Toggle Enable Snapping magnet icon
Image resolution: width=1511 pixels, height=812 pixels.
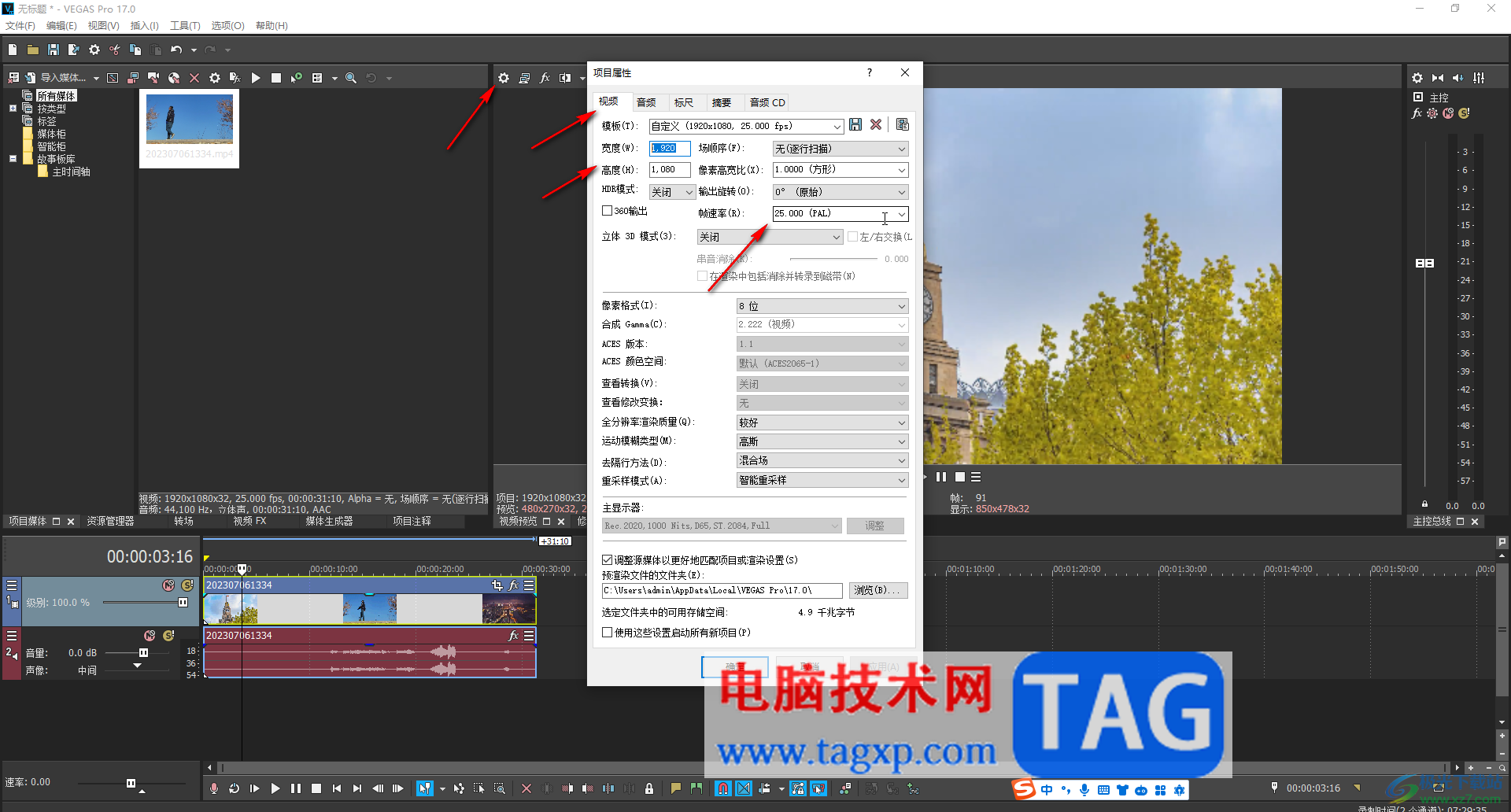click(723, 788)
